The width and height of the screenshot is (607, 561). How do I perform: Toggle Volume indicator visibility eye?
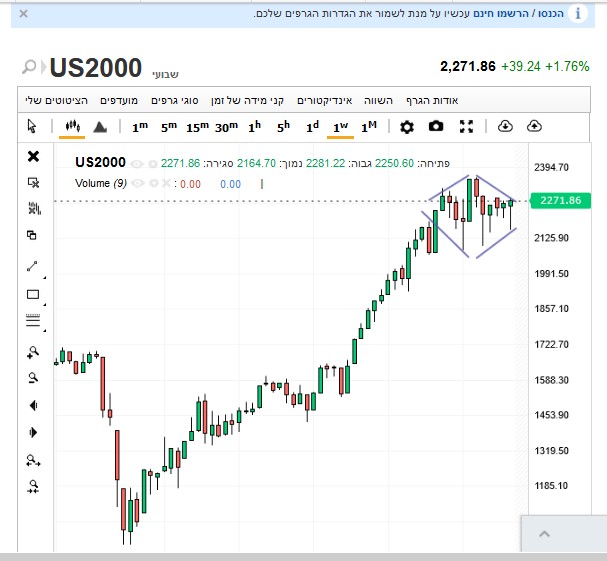click(x=137, y=184)
